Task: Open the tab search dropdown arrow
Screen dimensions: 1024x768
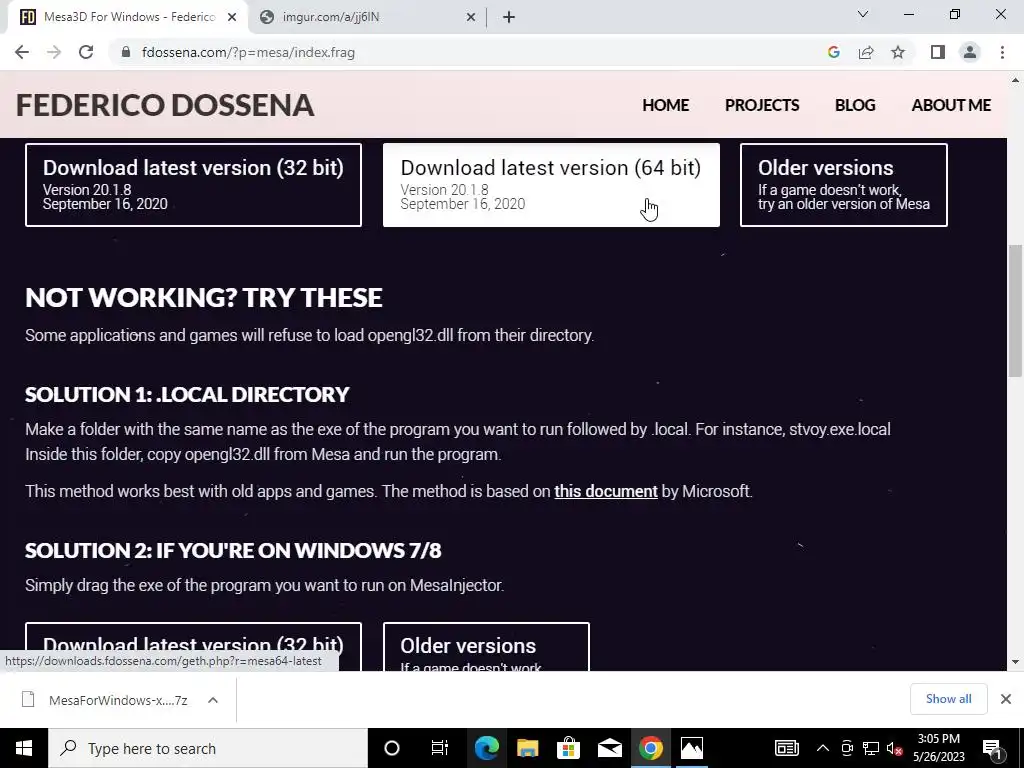Action: 863,14
